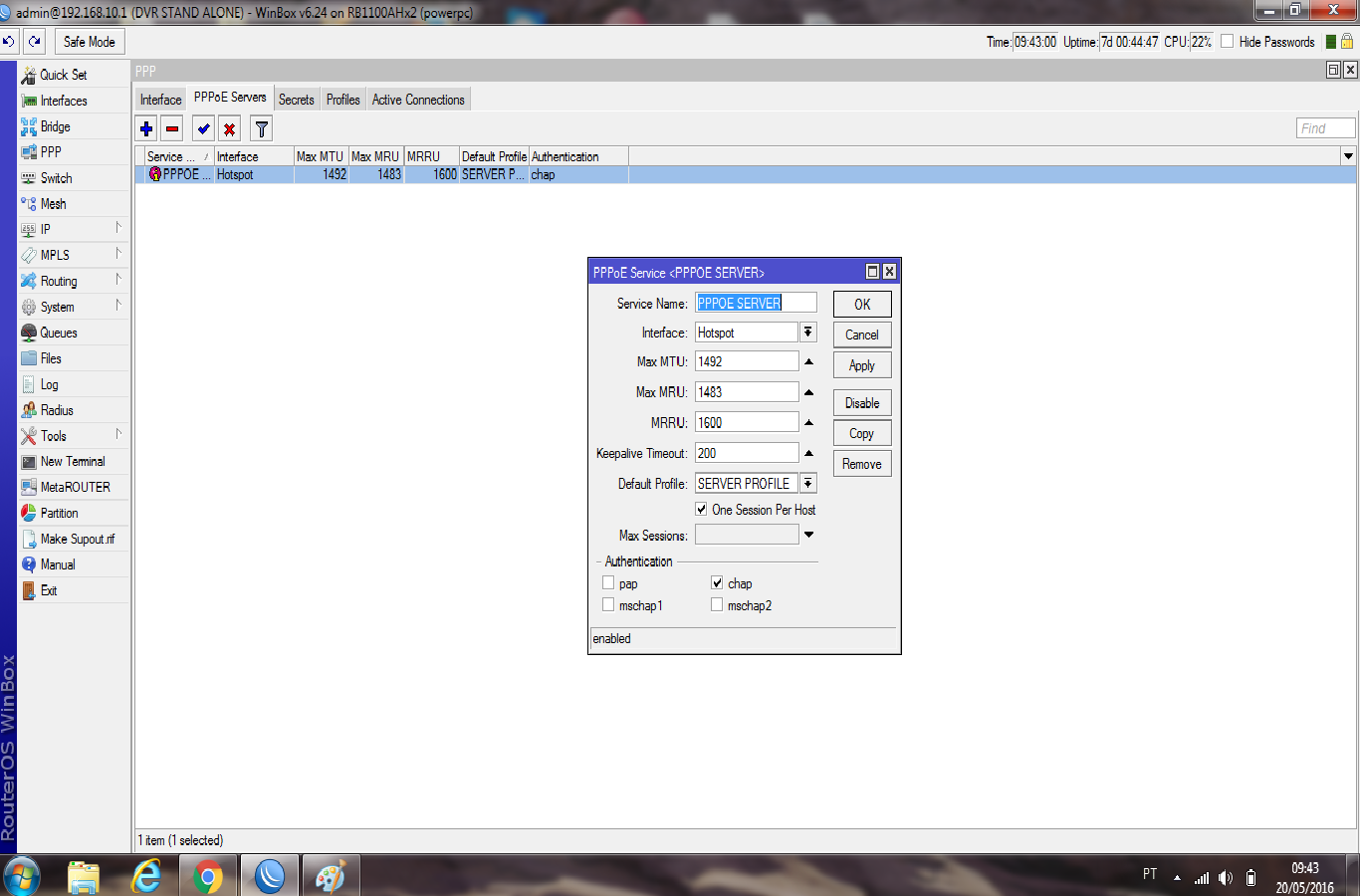Click Make Supout.rif in sidebar
This screenshot has height=896, width=1360.
coord(78,540)
